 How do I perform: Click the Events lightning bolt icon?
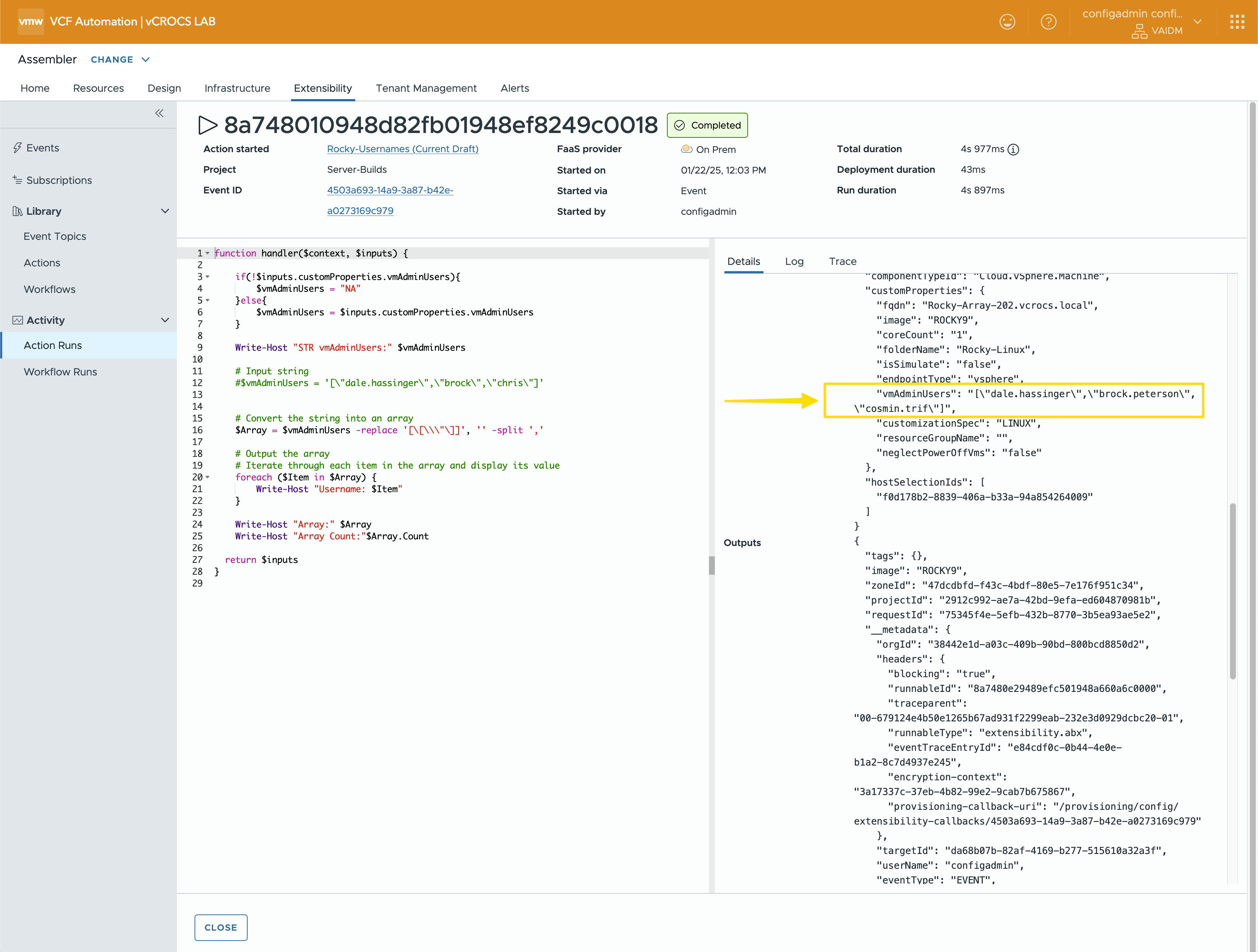18,148
